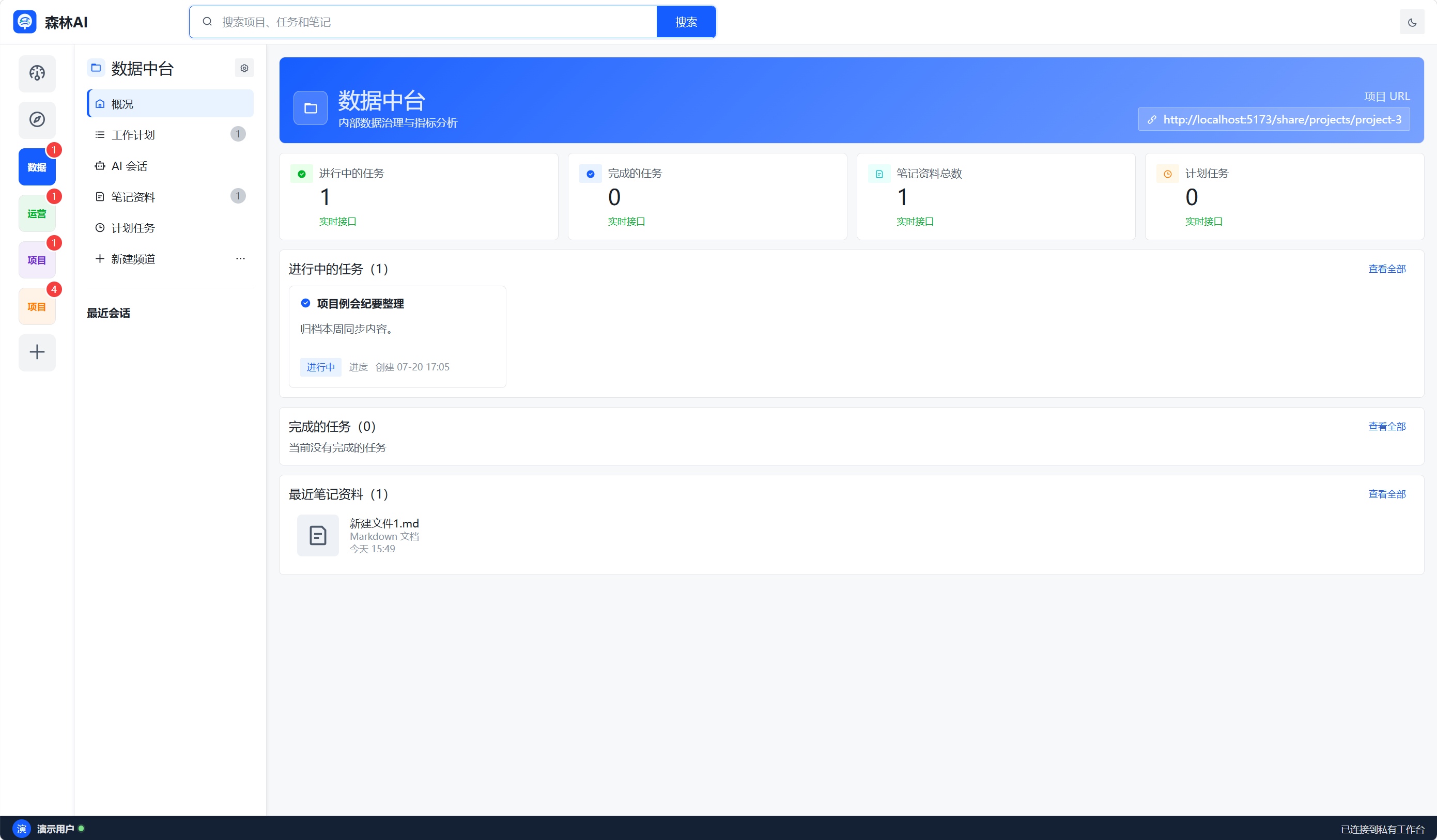Toggle dark mode moon icon
Viewport: 1437px width, 840px height.
[1412, 22]
